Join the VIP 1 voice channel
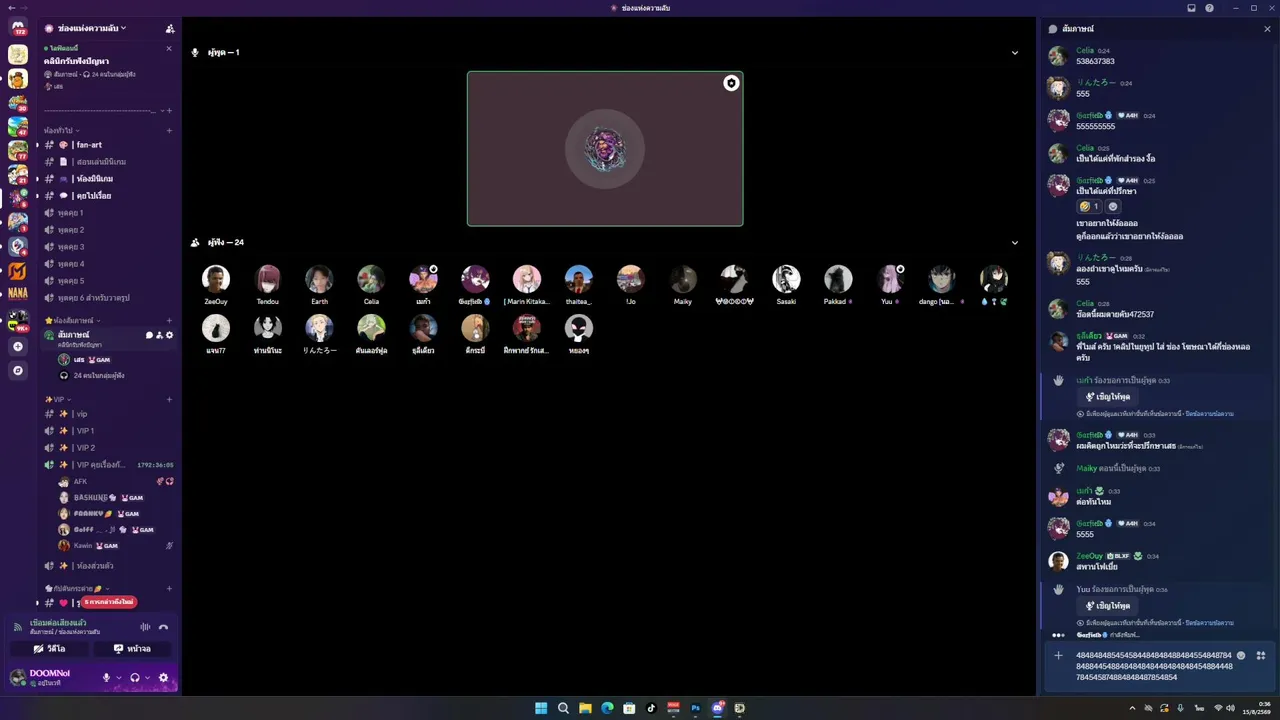This screenshot has width=1280, height=720. (107, 431)
